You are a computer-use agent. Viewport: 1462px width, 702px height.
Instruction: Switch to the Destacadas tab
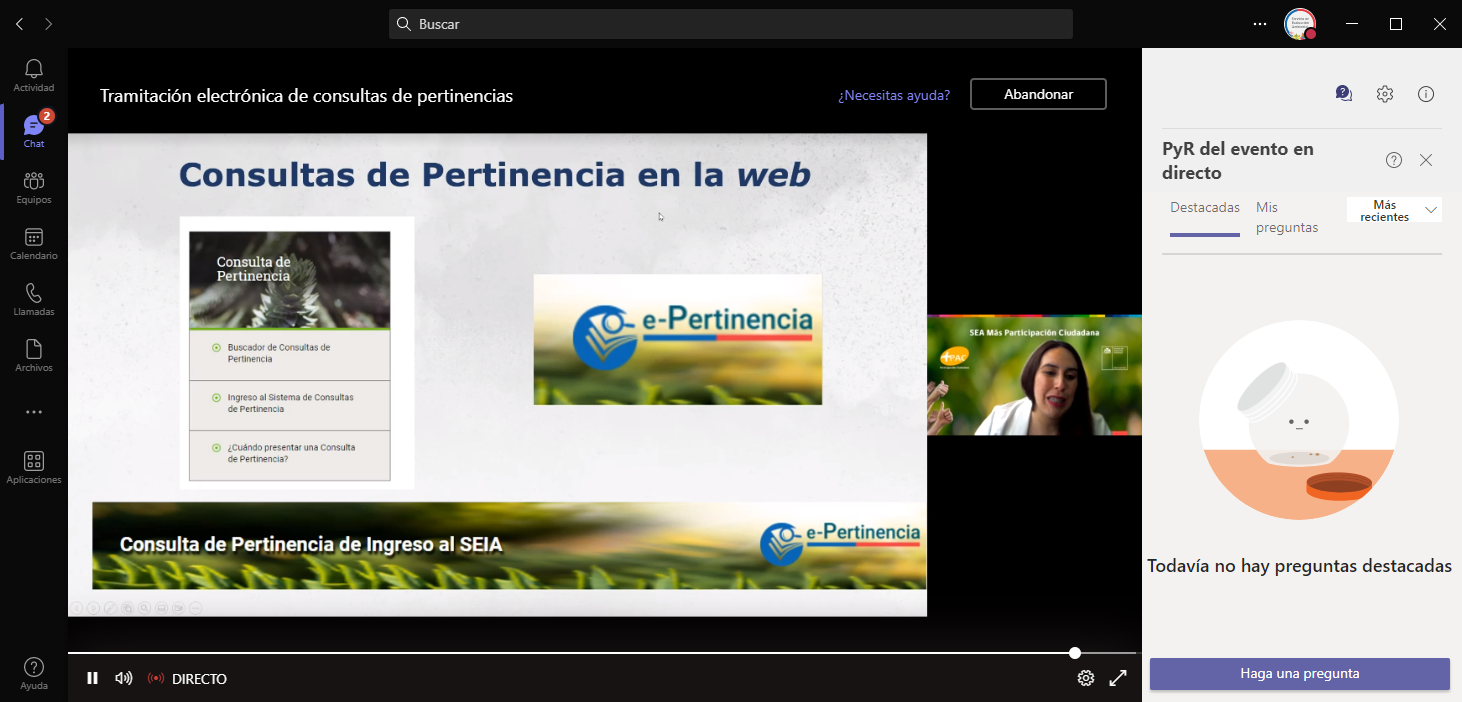pos(1204,208)
